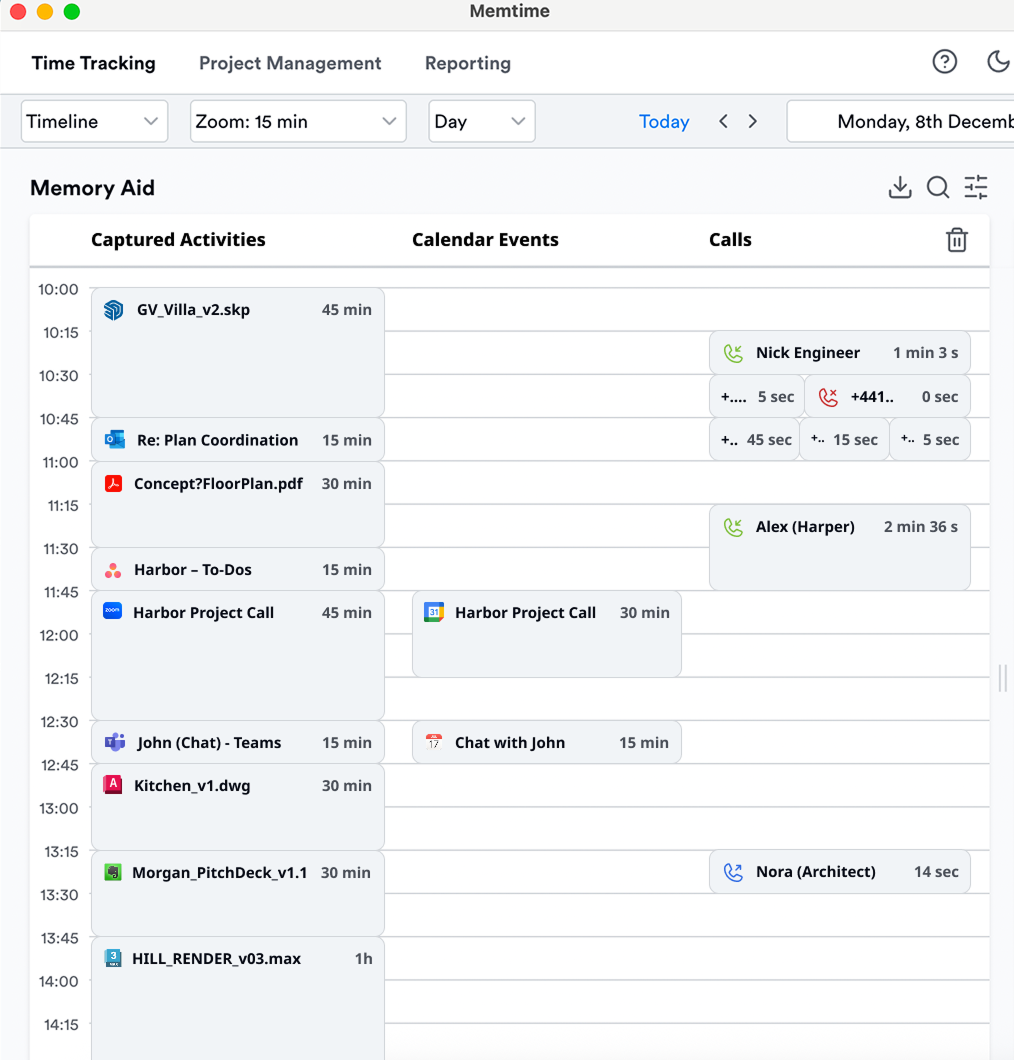Go to the next day with the right arrow
The width and height of the screenshot is (1014, 1060).
(752, 121)
